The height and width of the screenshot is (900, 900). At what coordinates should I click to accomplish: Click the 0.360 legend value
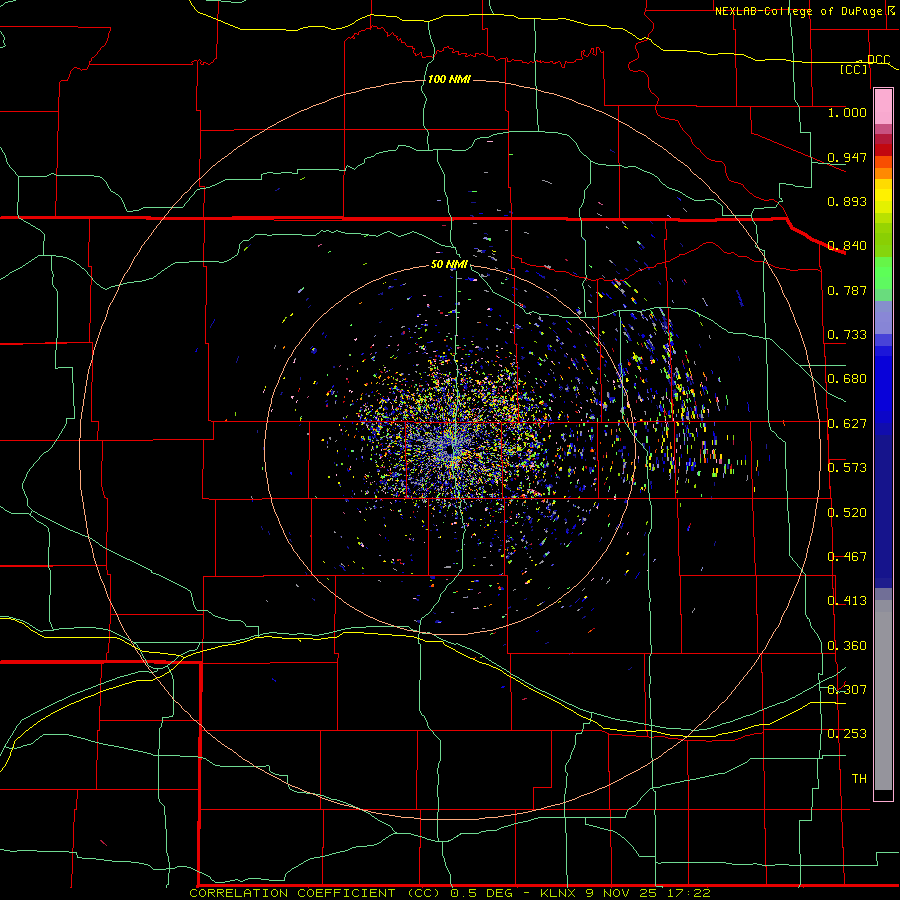click(847, 646)
